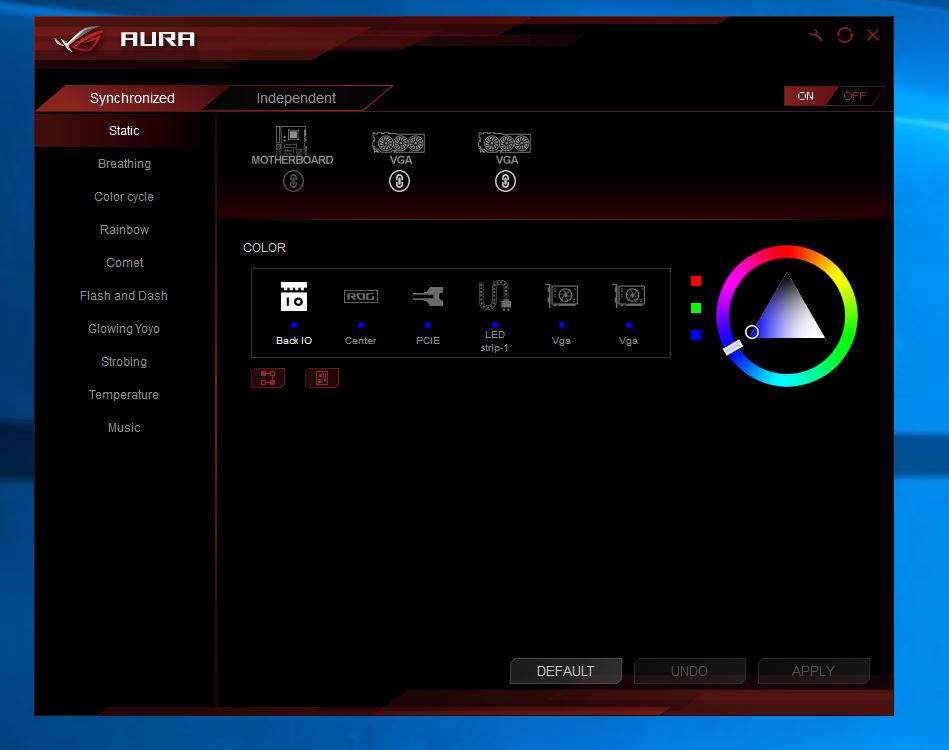Choose the PCIE lighting zone icon
949x750 pixels.
click(x=427, y=297)
